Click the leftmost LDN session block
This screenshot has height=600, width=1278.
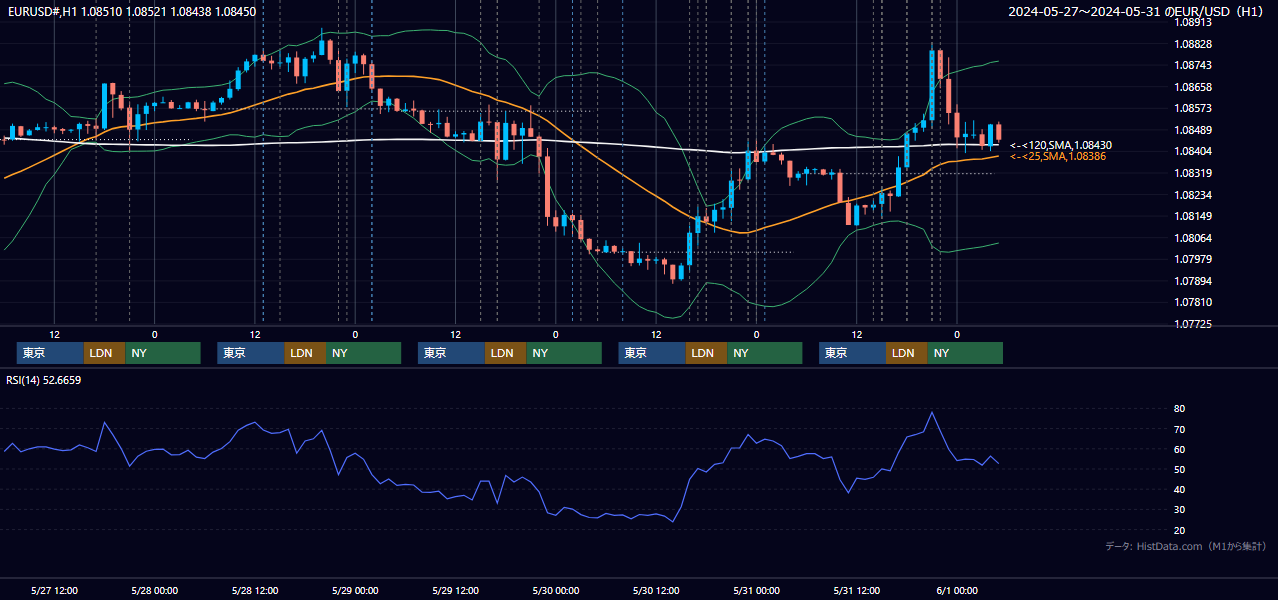coord(105,353)
